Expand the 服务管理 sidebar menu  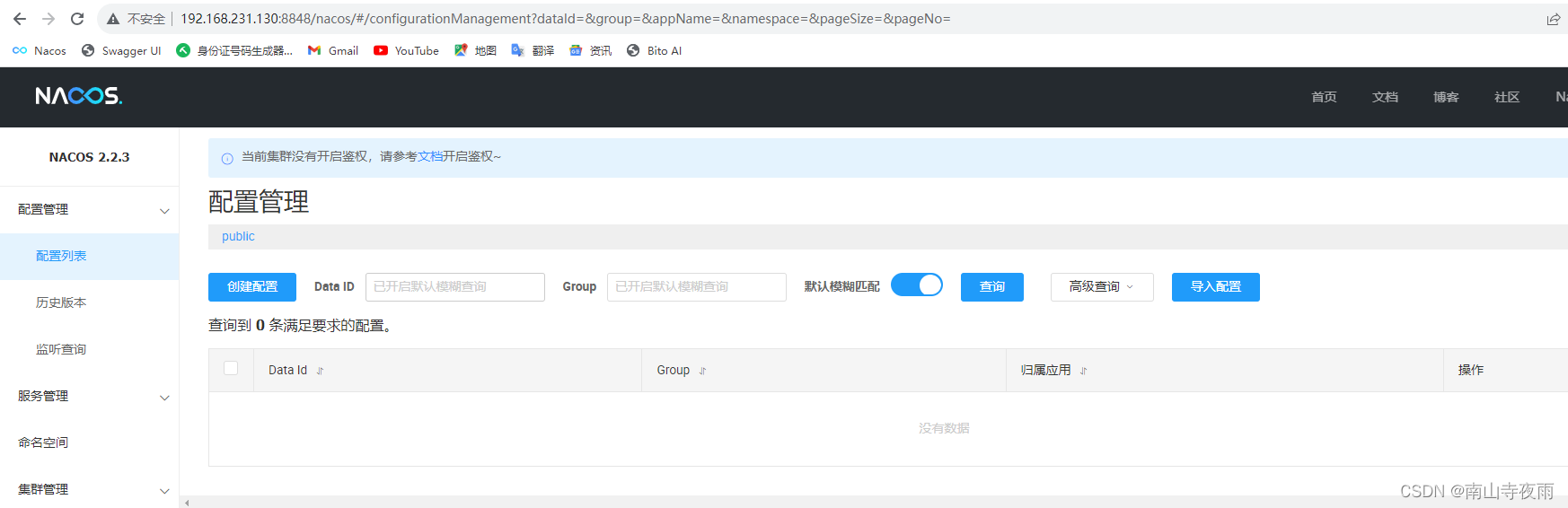[90, 397]
